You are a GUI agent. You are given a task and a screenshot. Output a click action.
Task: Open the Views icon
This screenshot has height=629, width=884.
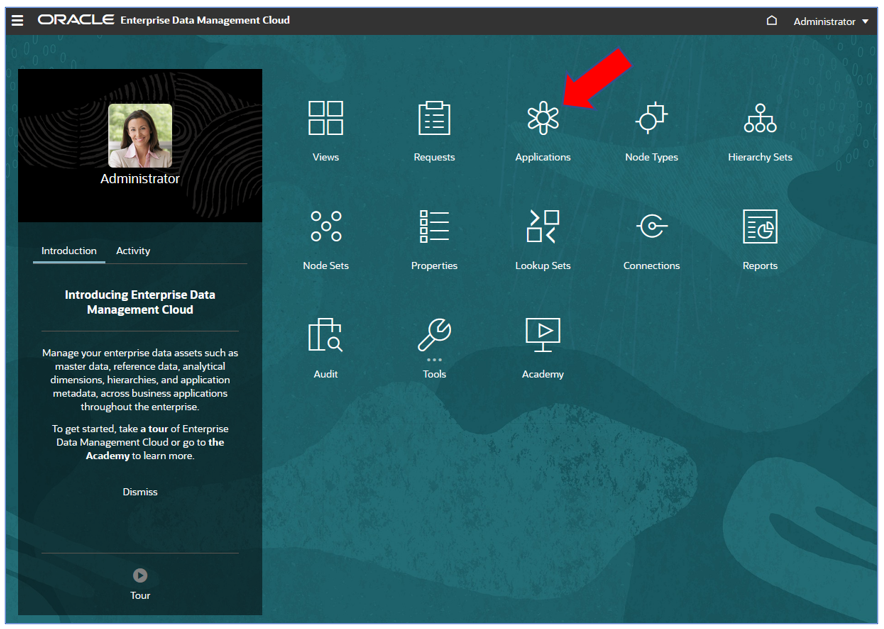(325, 118)
